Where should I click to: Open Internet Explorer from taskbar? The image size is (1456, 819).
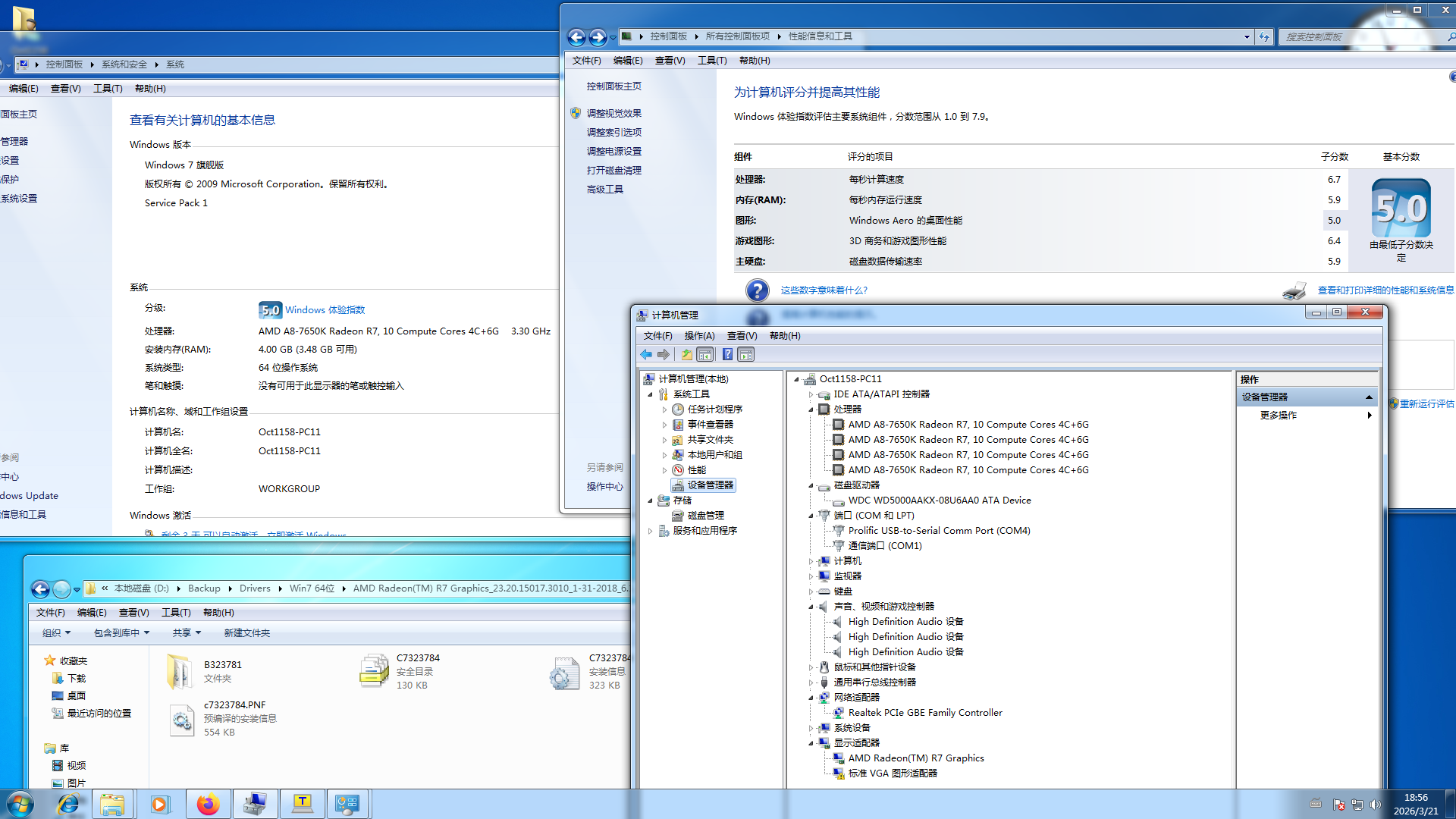pos(67,804)
